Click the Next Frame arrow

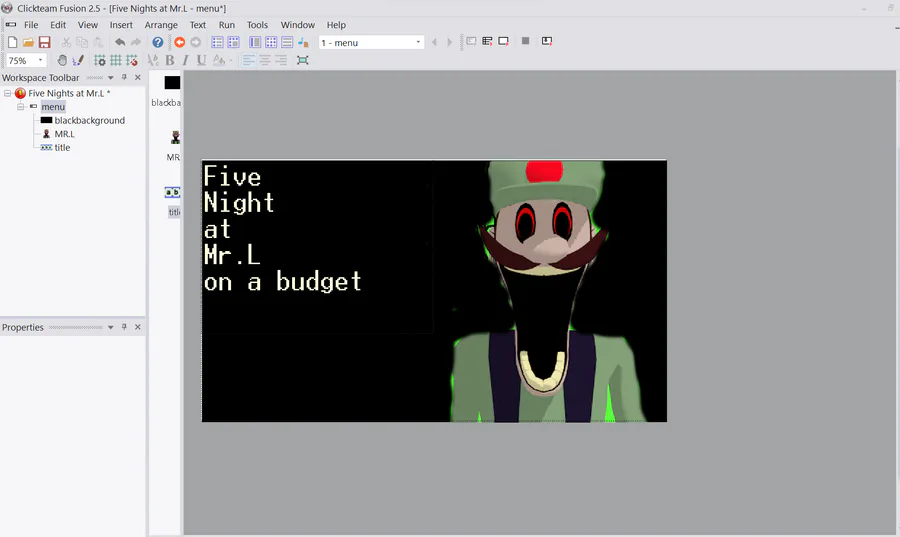coord(449,42)
